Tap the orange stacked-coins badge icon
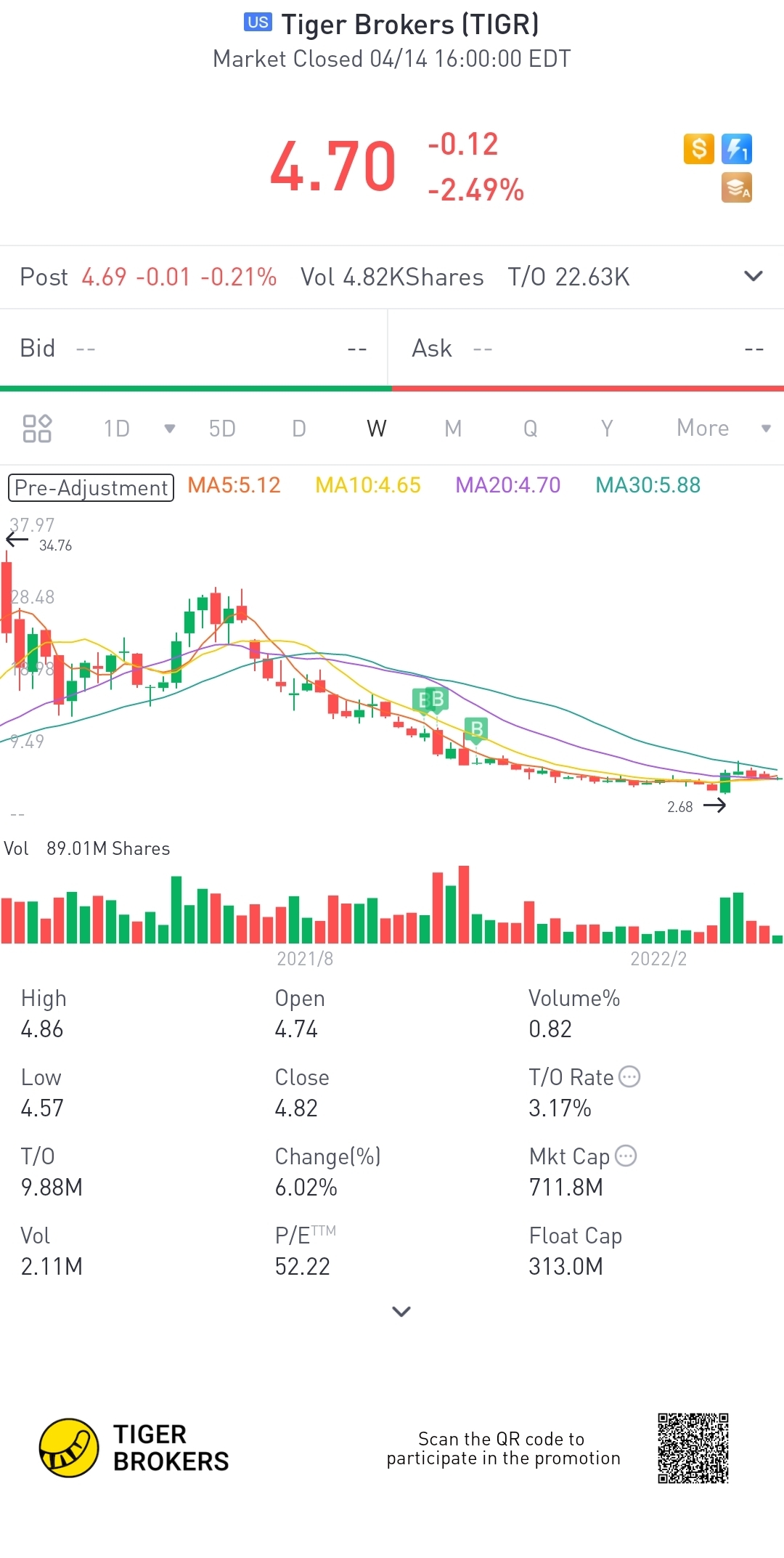This screenshot has width=784, height=1558. coord(737,187)
